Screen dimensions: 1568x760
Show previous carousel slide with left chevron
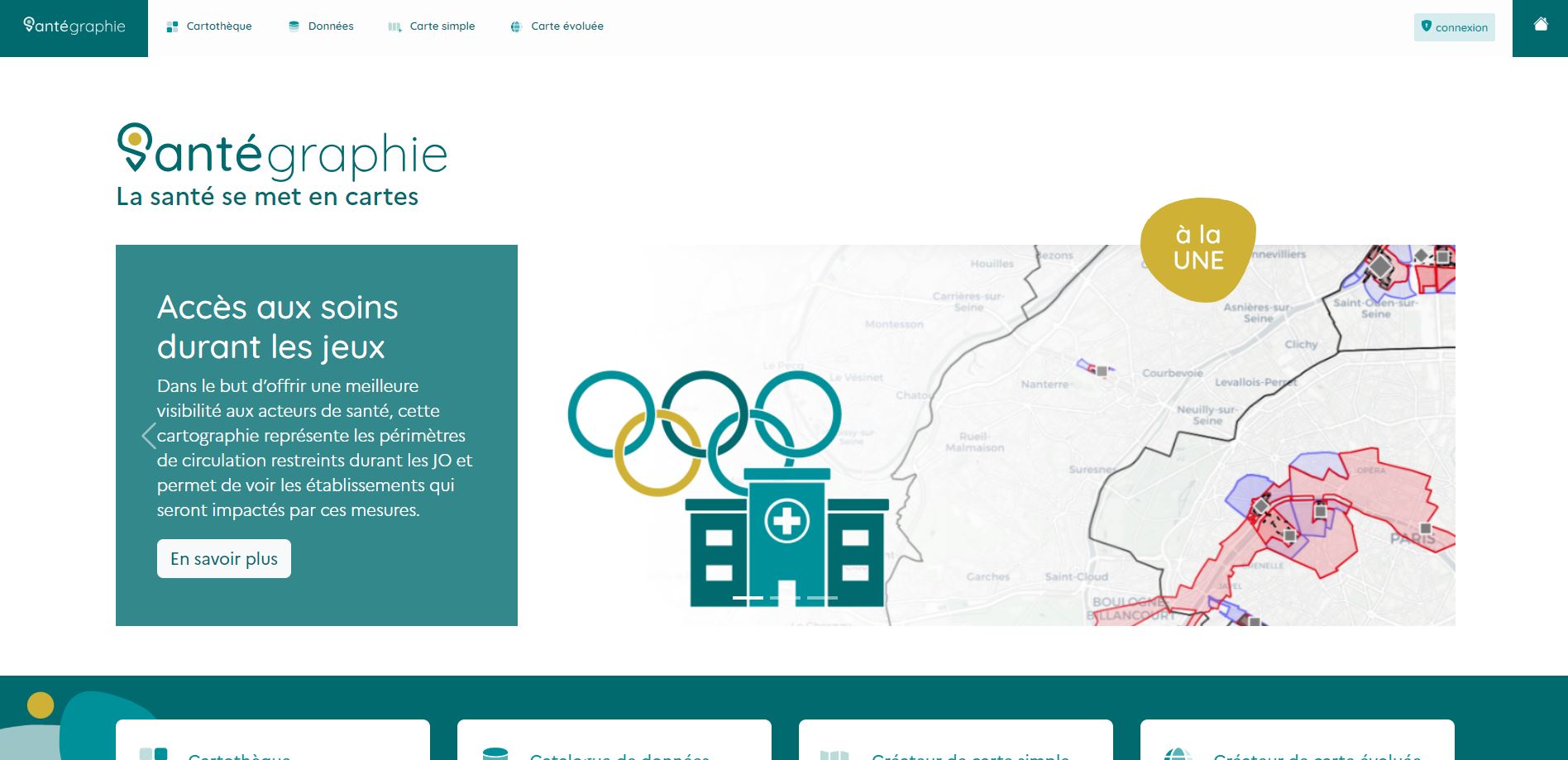tap(149, 436)
